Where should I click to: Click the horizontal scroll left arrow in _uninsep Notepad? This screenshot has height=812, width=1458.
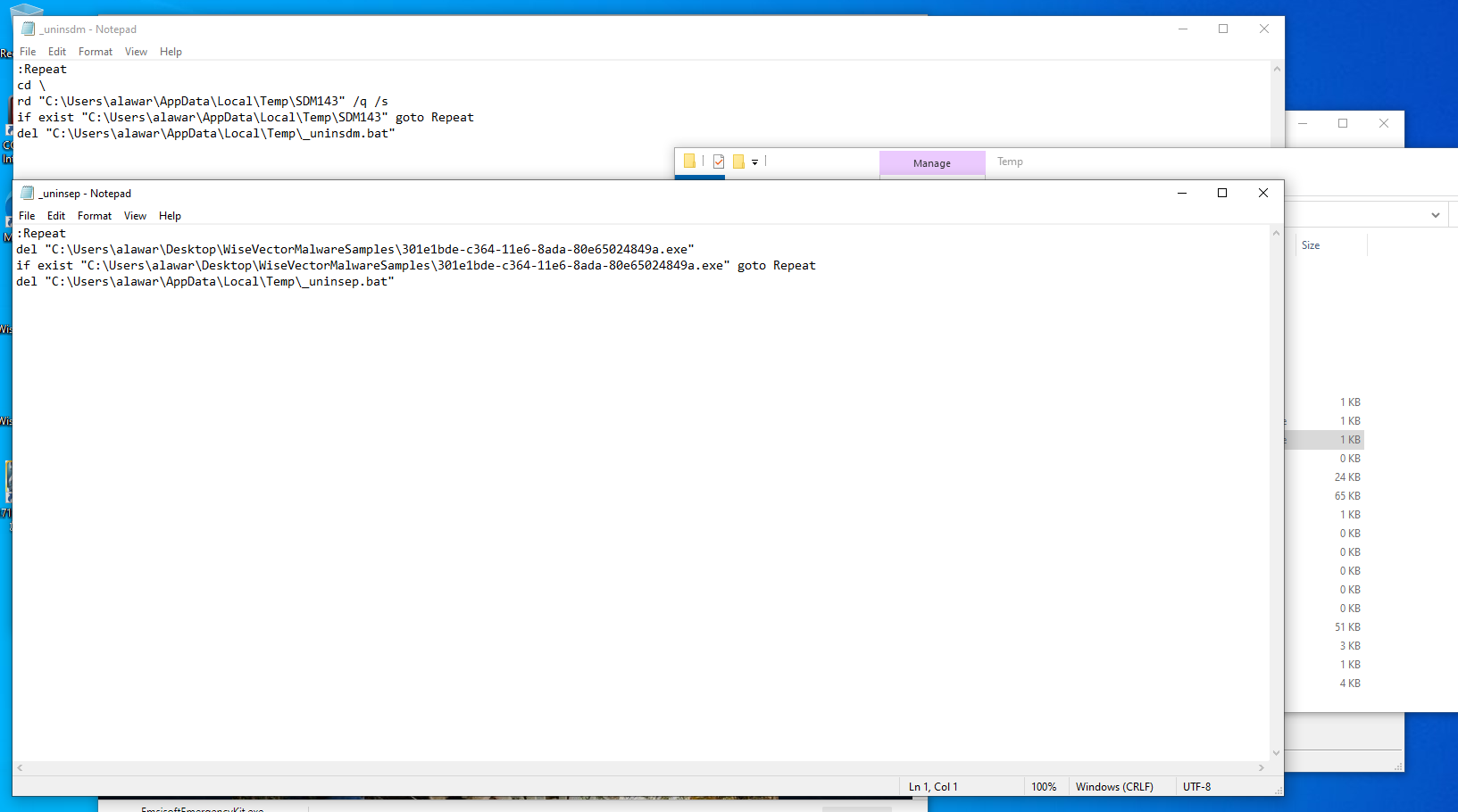(x=20, y=767)
